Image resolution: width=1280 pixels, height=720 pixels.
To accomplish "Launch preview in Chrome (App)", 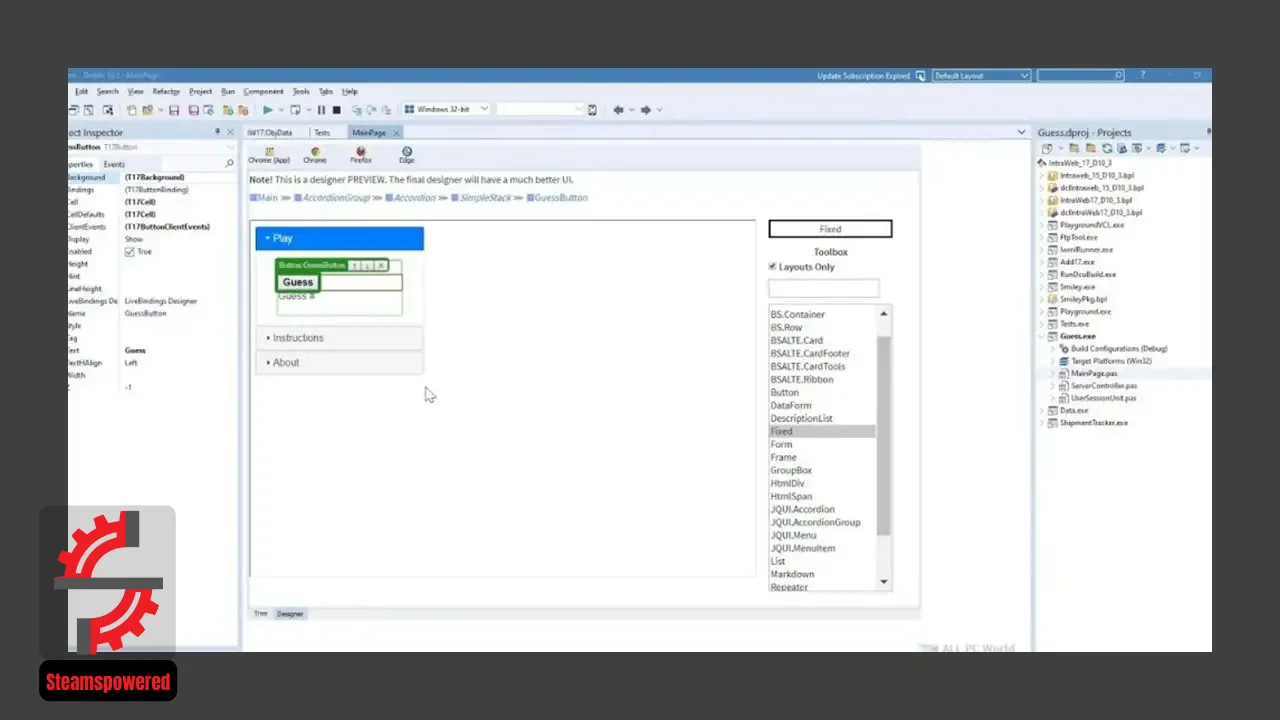I will point(268,155).
